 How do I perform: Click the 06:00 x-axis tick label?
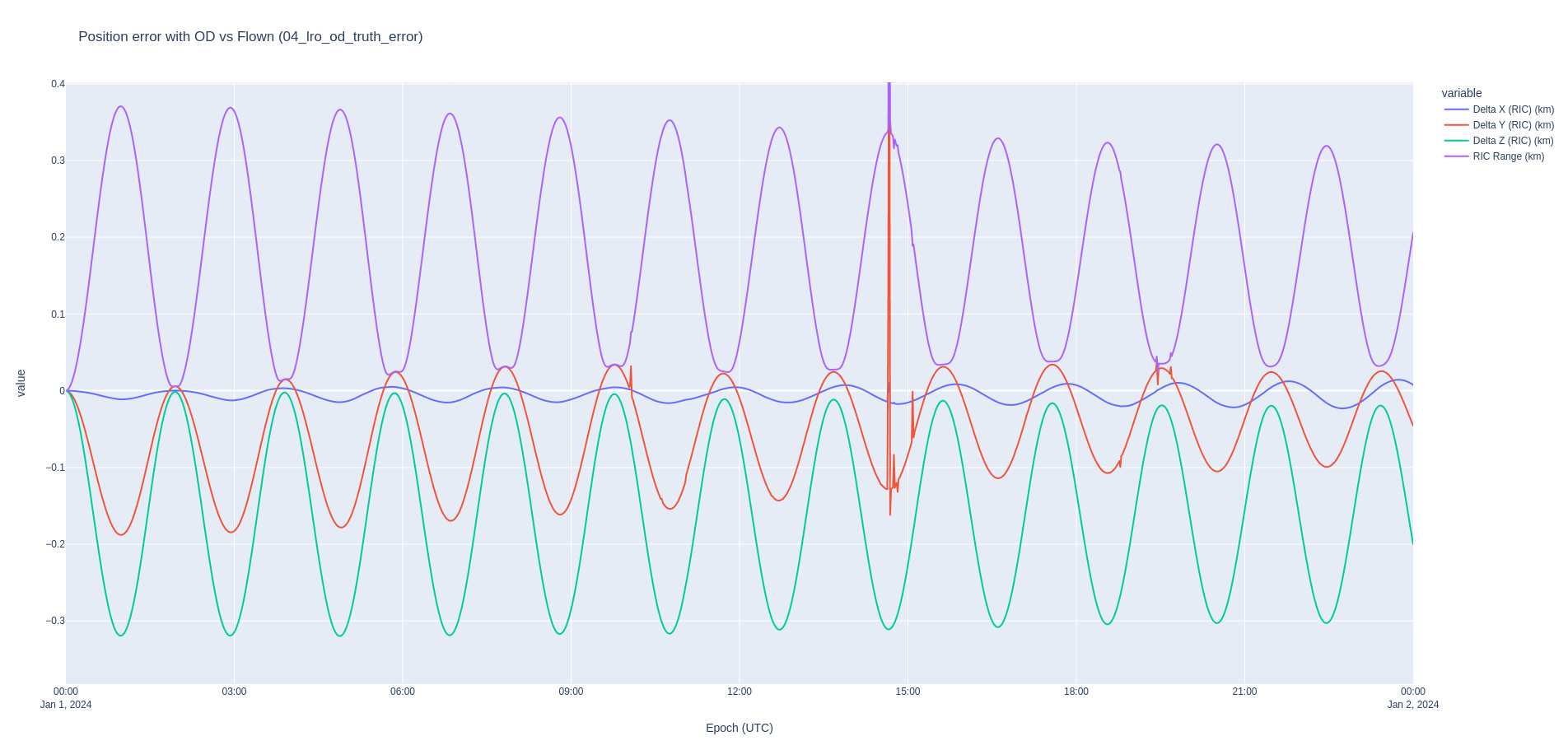click(403, 692)
